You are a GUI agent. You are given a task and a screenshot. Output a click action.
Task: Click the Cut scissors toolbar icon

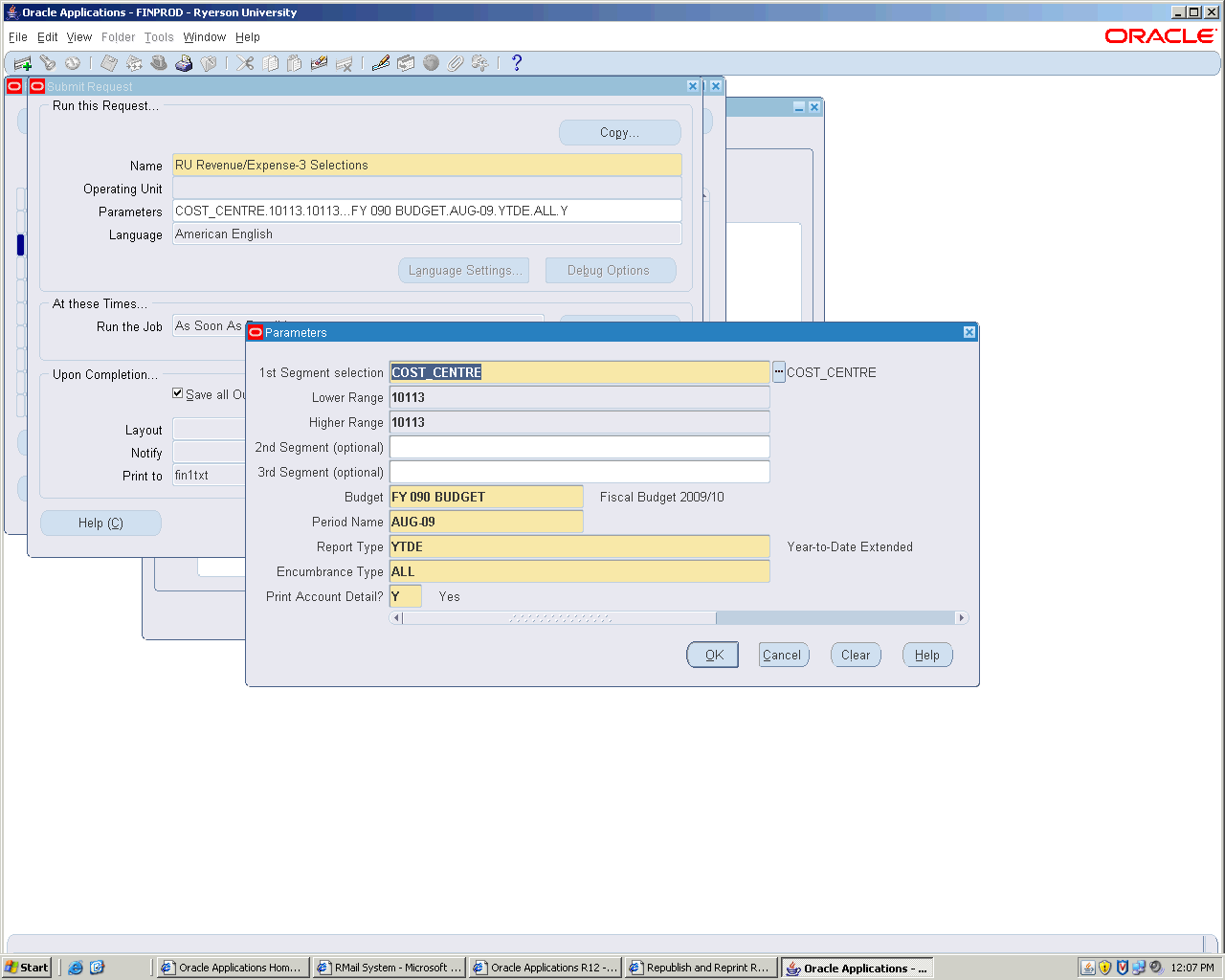tap(246, 63)
